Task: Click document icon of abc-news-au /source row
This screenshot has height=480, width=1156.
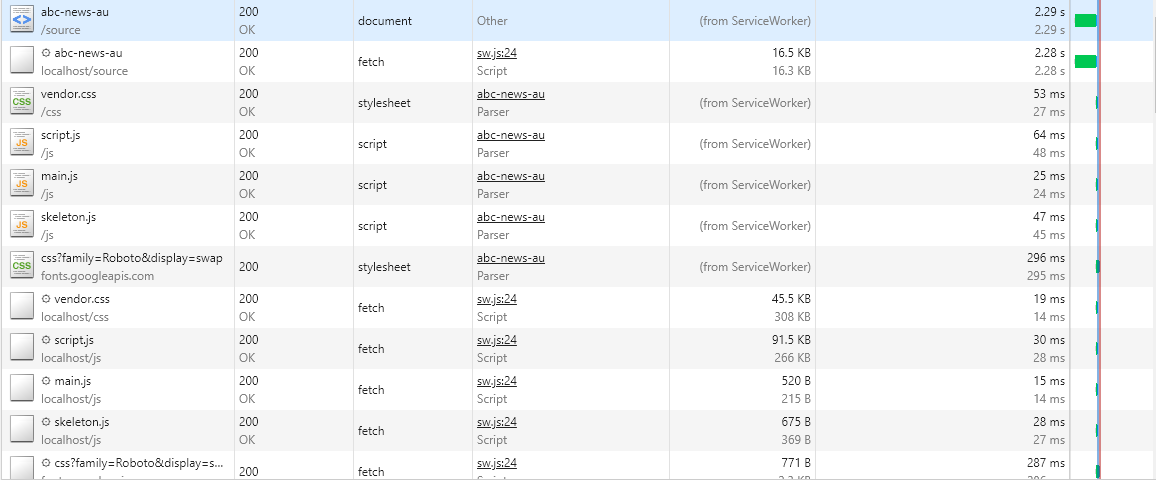Action: coord(21,19)
